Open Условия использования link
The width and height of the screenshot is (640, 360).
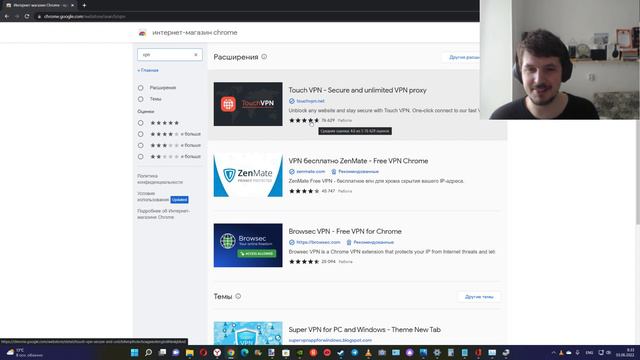coord(153,196)
